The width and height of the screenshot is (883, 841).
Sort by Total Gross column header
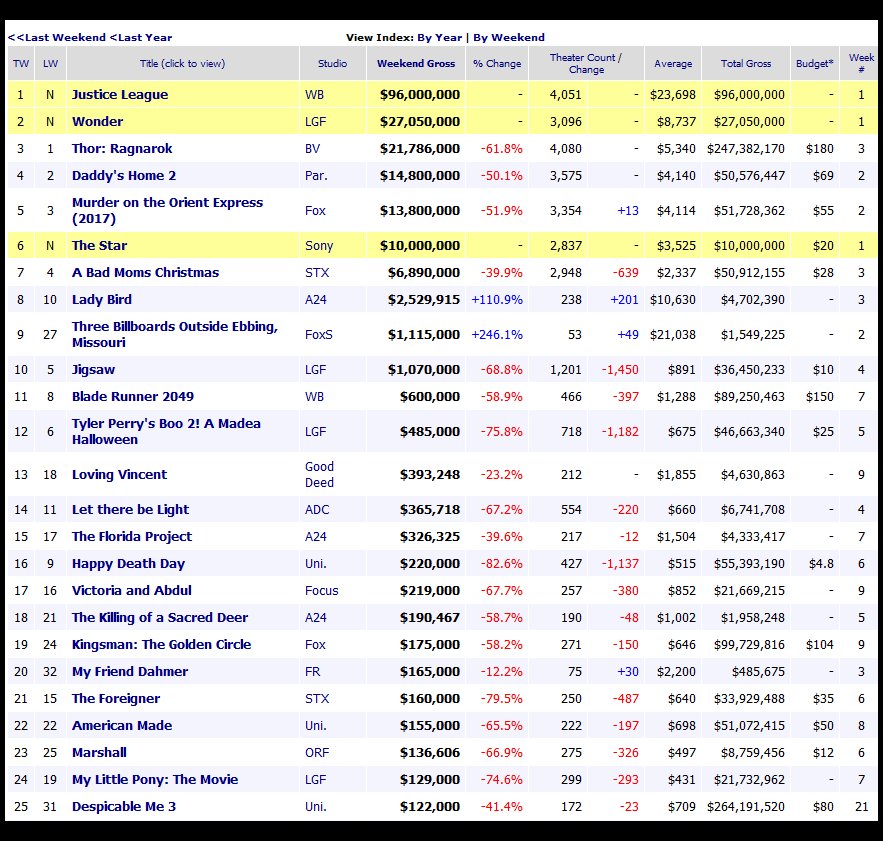point(746,64)
